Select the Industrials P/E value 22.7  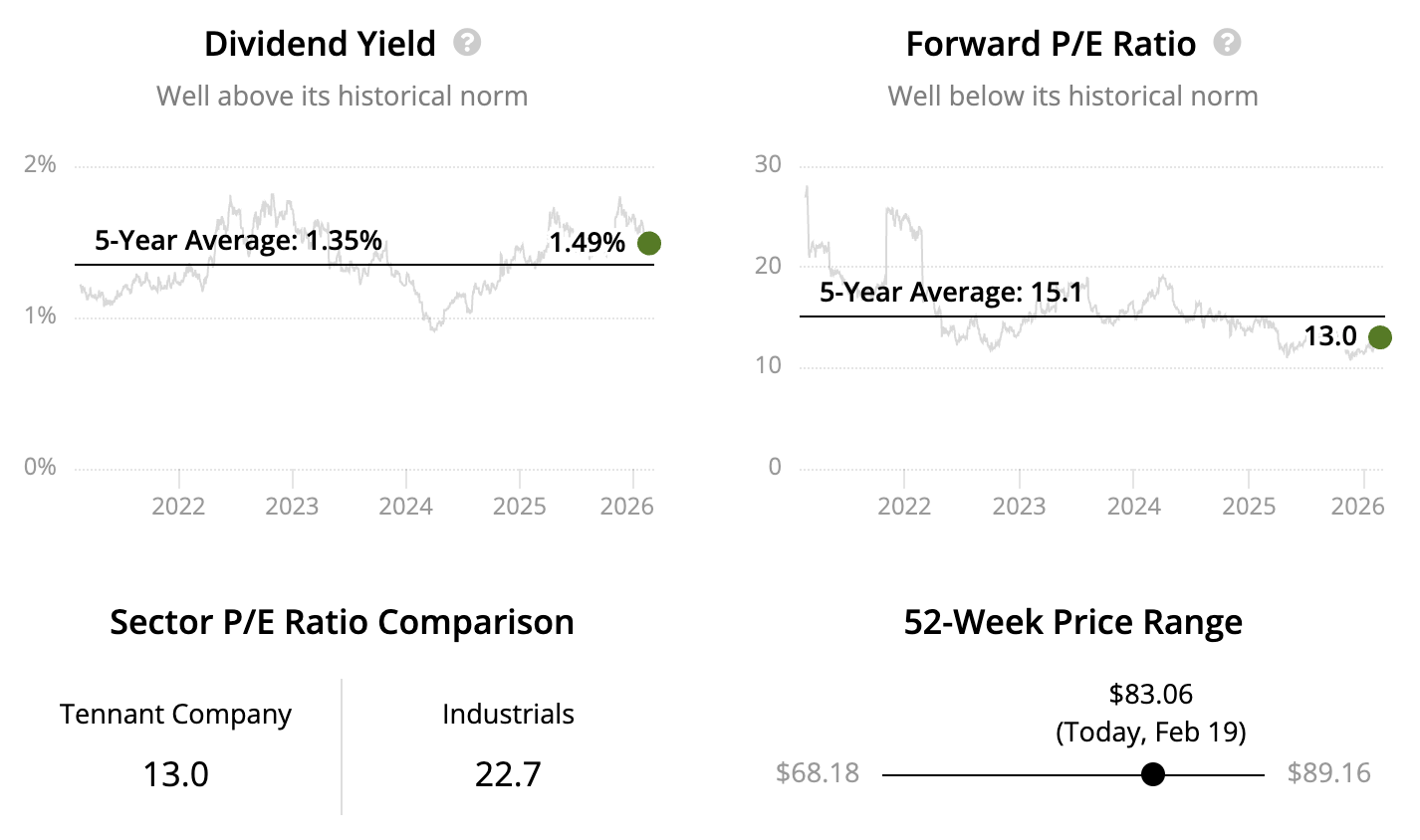[508, 773]
